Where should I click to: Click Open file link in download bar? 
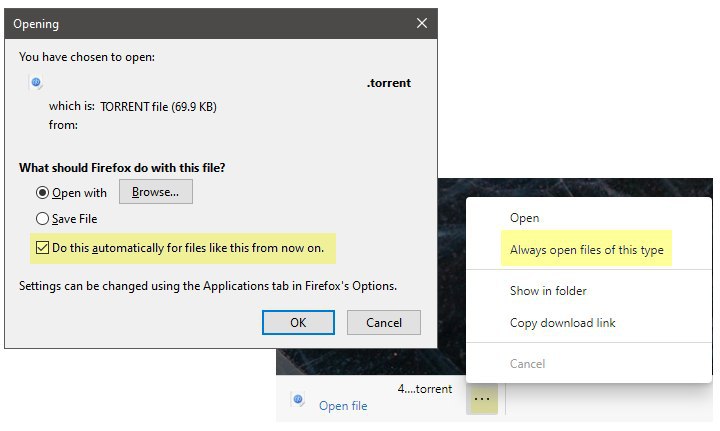click(343, 406)
